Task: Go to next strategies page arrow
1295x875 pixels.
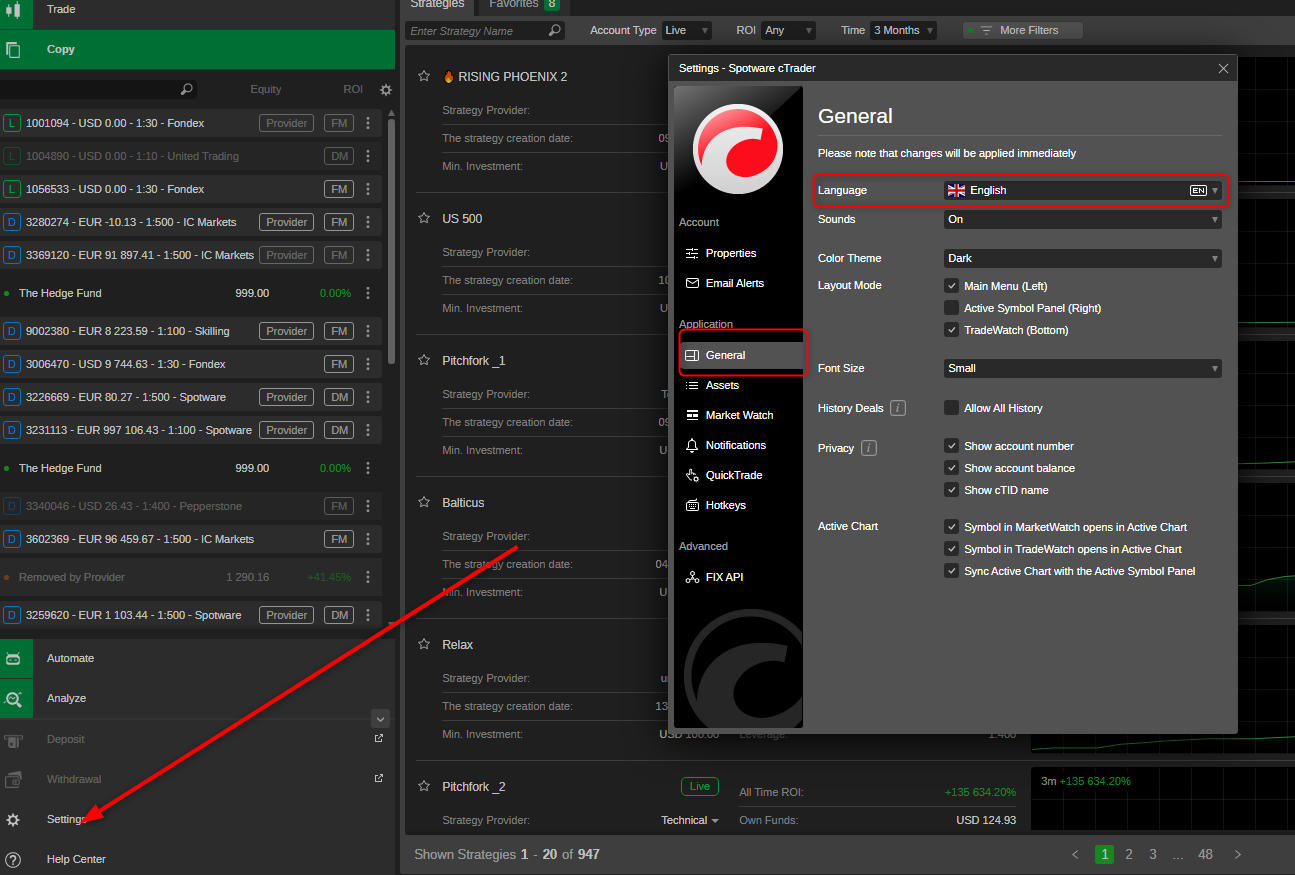Action: [x=1238, y=855]
